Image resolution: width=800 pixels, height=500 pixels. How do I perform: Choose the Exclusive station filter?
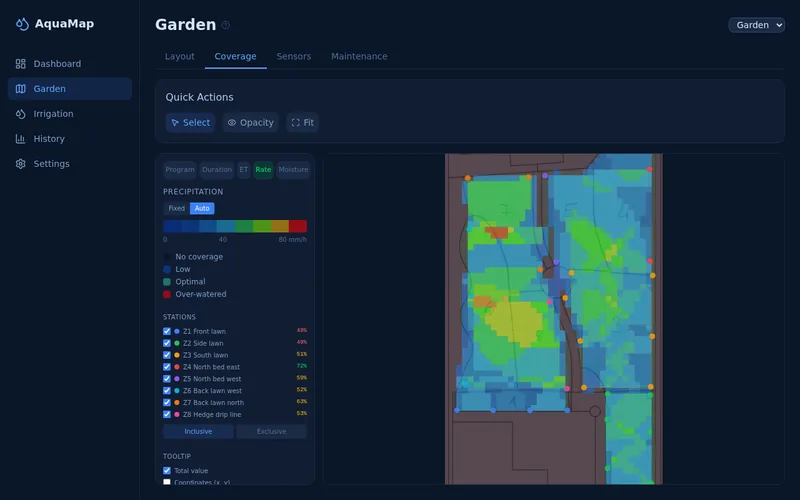point(271,432)
